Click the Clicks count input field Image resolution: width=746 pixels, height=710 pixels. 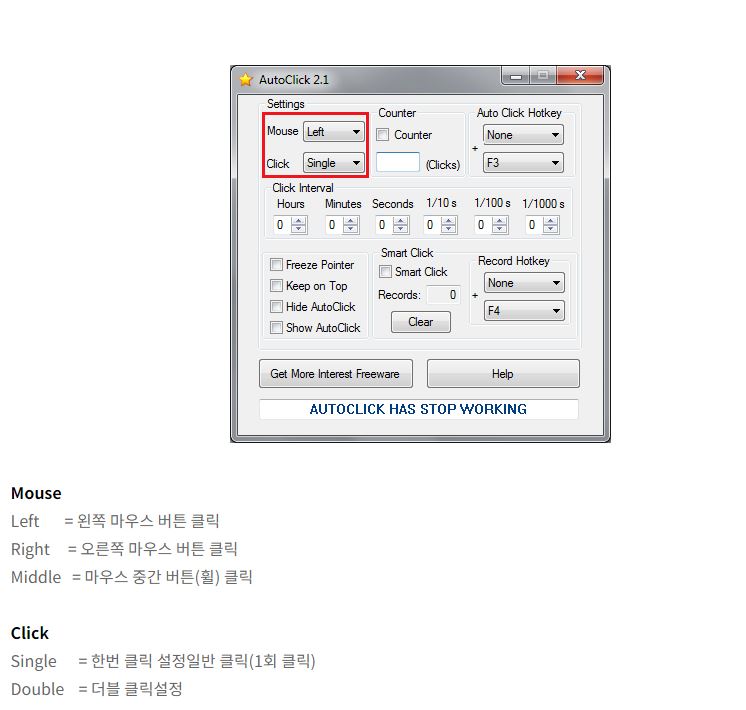pyautogui.click(x=398, y=162)
